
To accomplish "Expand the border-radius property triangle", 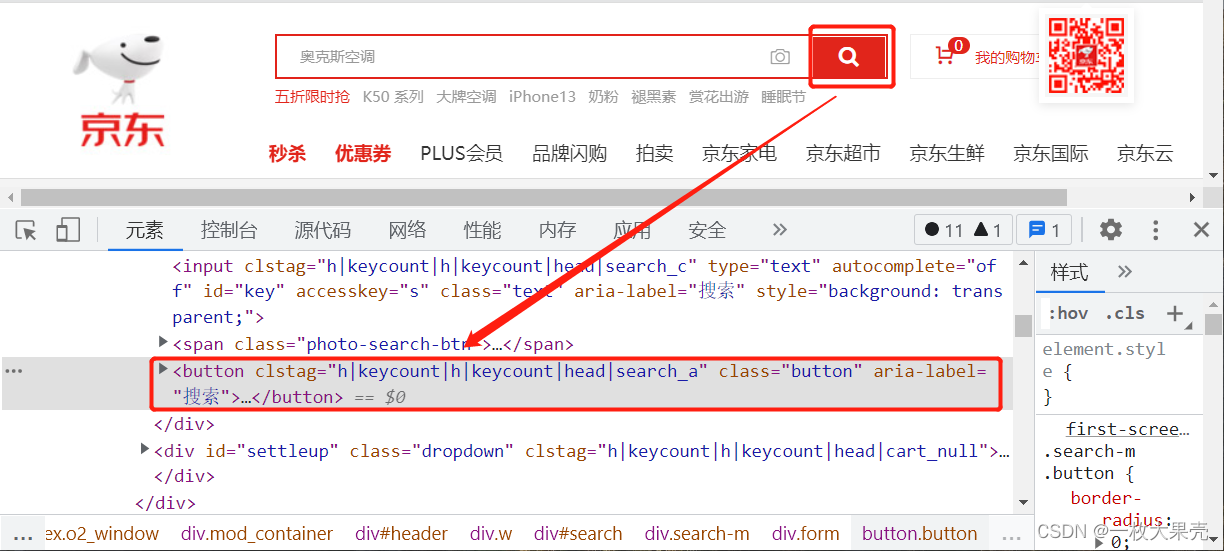I will point(1097,542).
